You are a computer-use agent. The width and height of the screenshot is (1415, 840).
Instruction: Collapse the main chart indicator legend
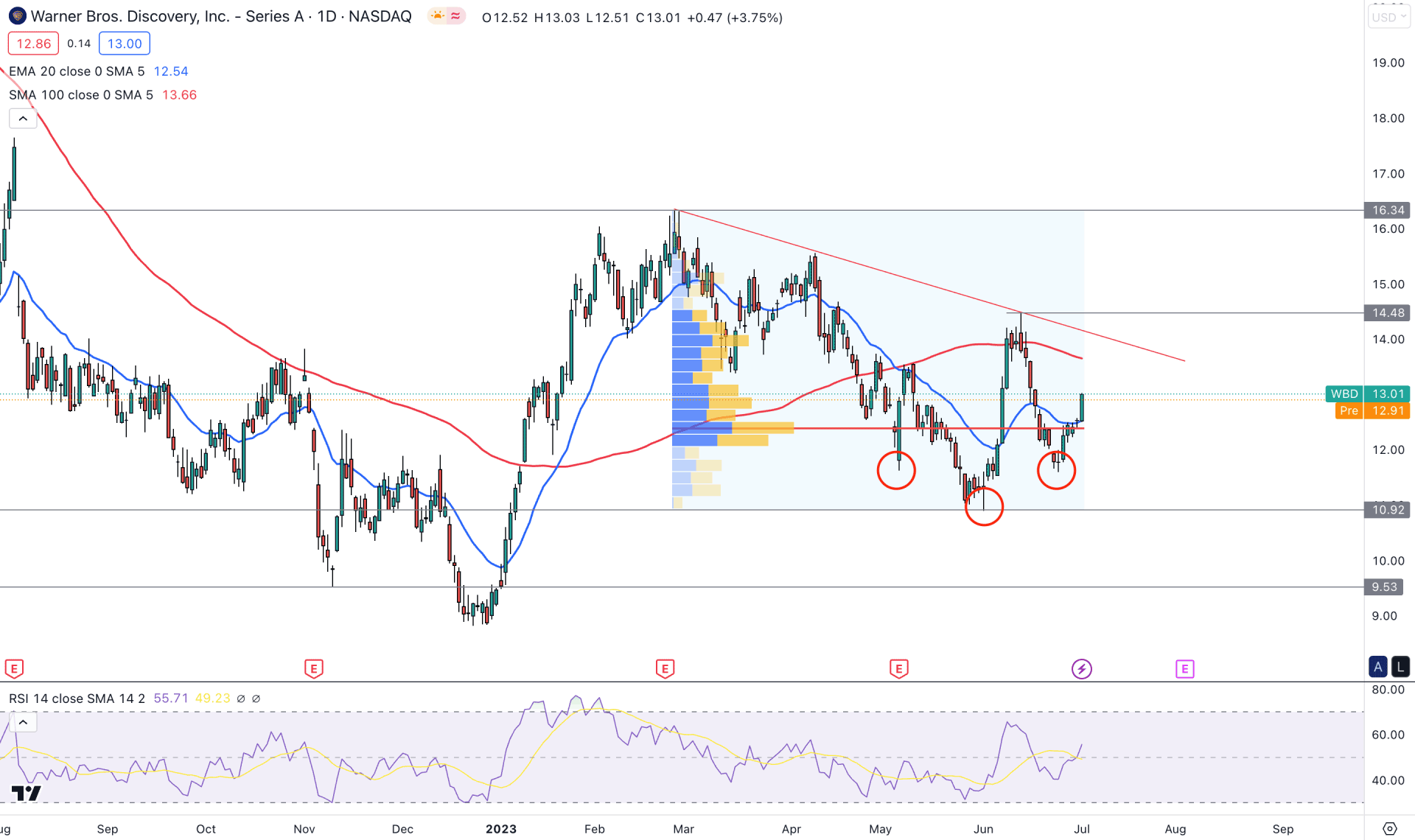[23, 118]
